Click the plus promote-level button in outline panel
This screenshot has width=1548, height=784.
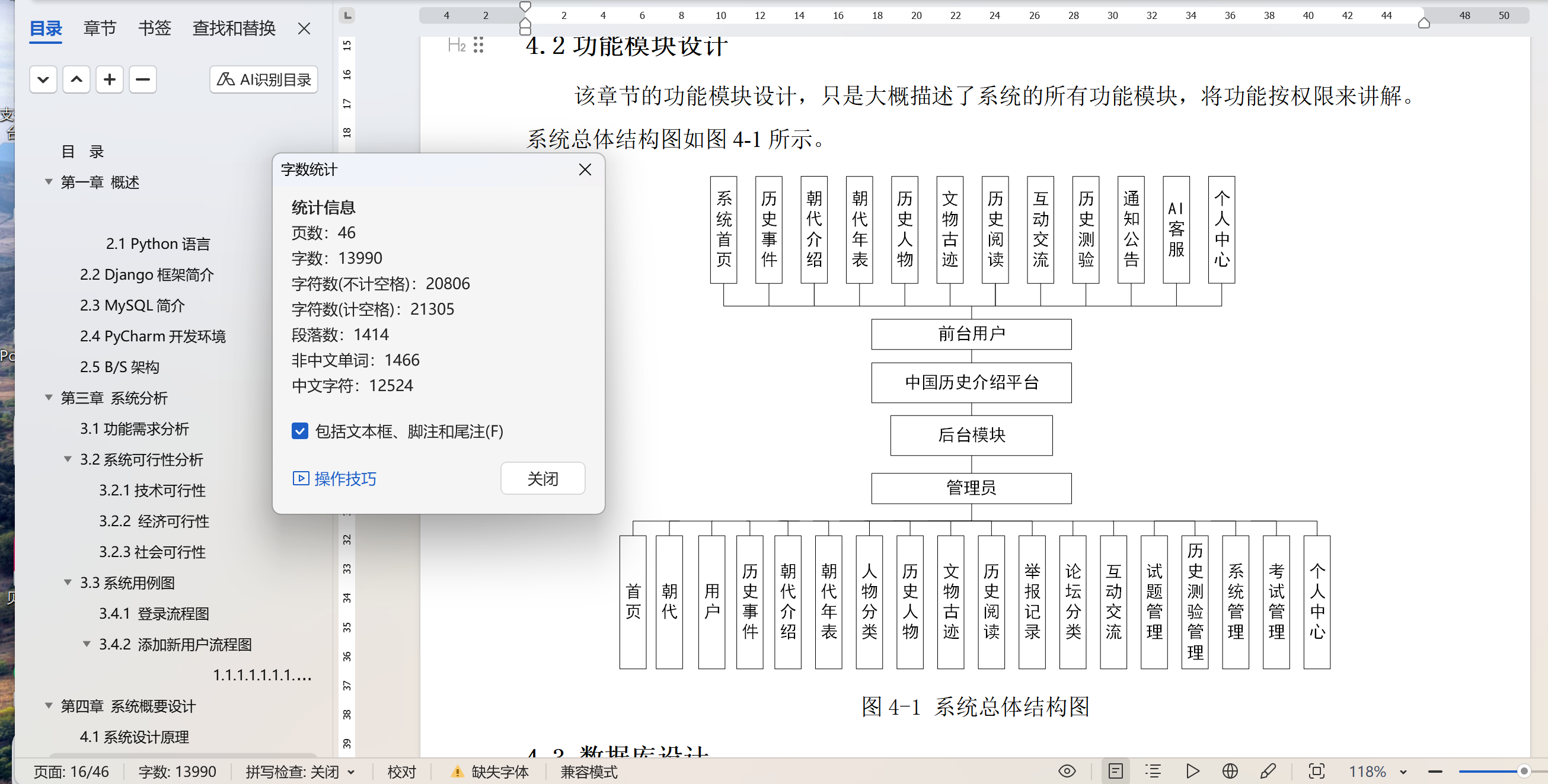tap(109, 79)
